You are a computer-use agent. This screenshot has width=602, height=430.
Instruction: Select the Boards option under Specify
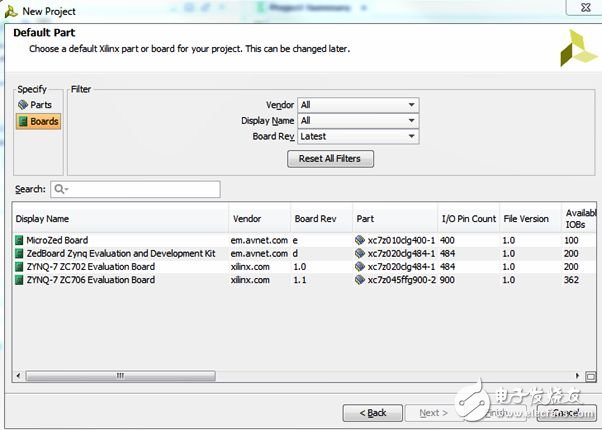pyautogui.click(x=38, y=121)
